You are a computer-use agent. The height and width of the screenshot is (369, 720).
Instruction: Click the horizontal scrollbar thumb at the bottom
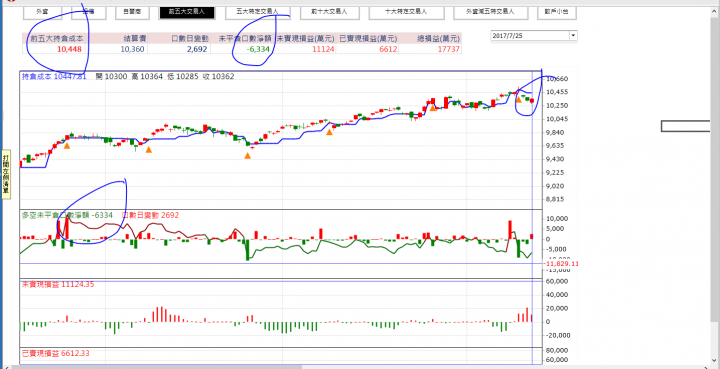click(156, 366)
